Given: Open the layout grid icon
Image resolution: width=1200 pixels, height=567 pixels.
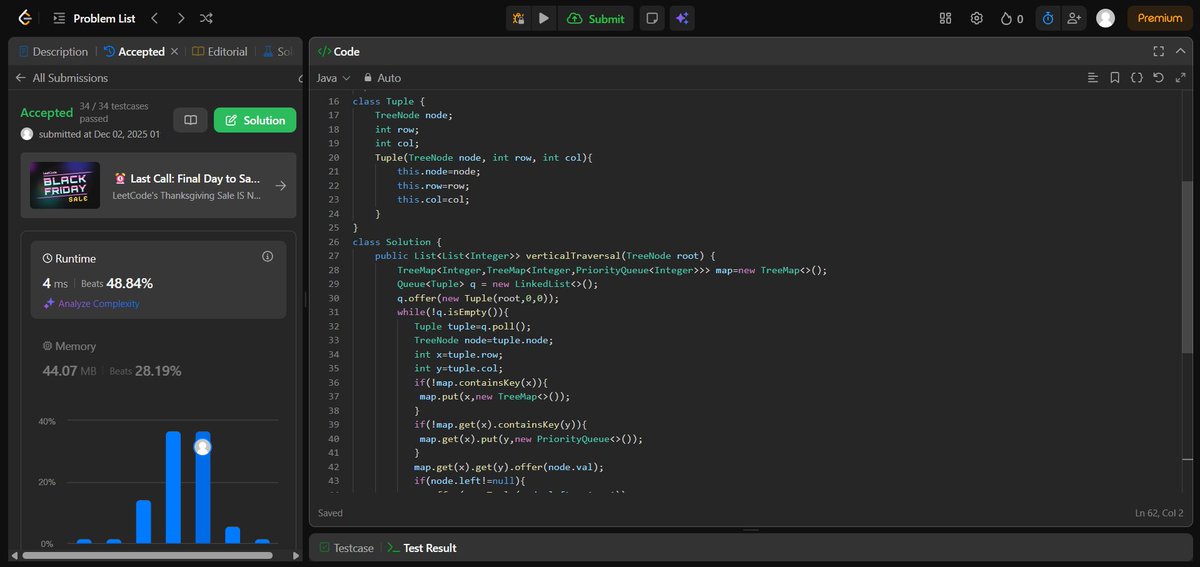Looking at the screenshot, I should pyautogui.click(x=946, y=18).
